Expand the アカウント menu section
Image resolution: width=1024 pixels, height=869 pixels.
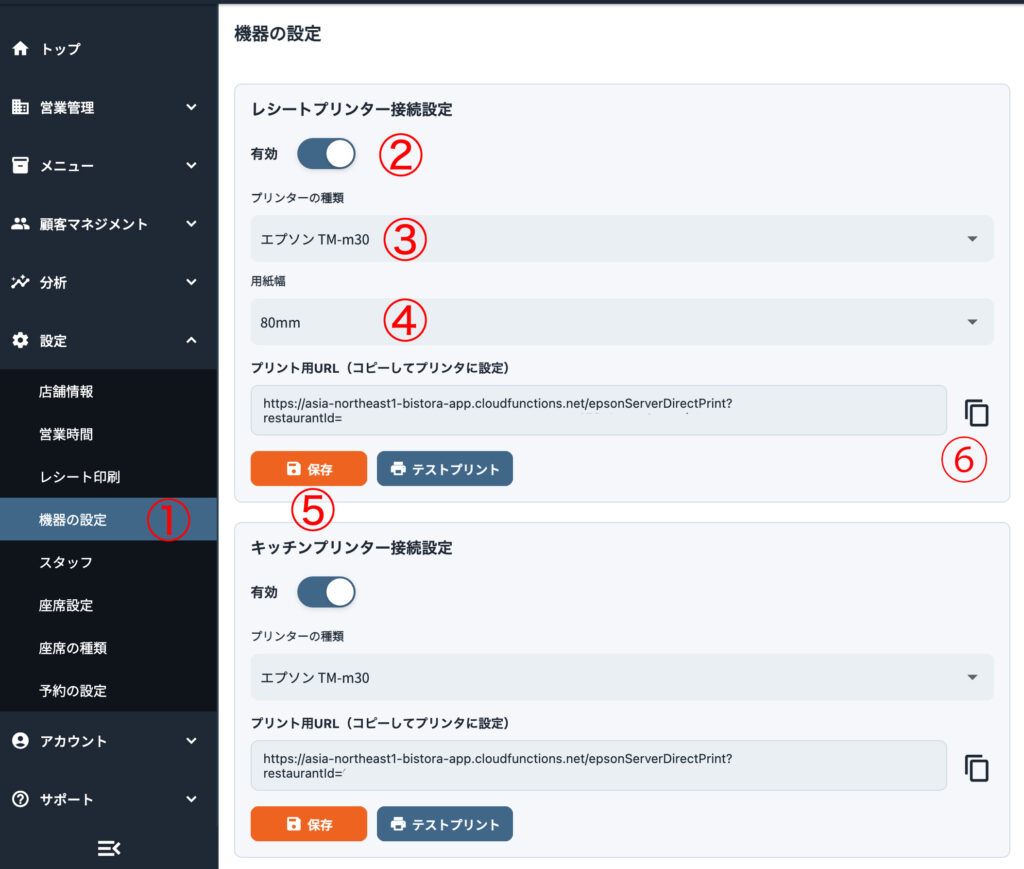[108, 741]
